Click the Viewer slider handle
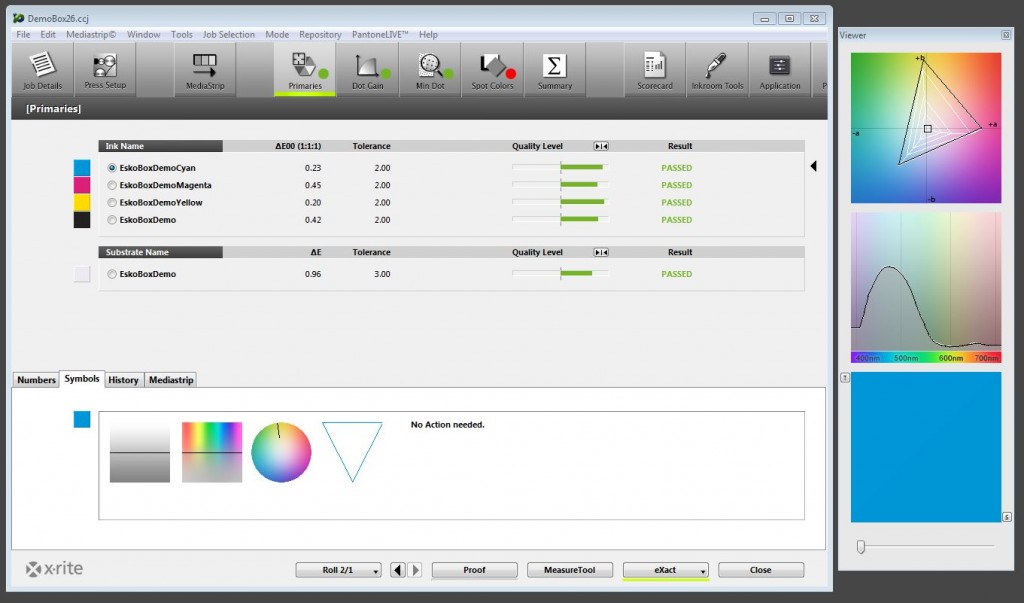 (x=861, y=546)
